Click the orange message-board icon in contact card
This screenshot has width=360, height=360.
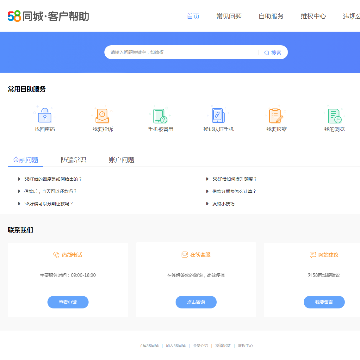[312, 255]
